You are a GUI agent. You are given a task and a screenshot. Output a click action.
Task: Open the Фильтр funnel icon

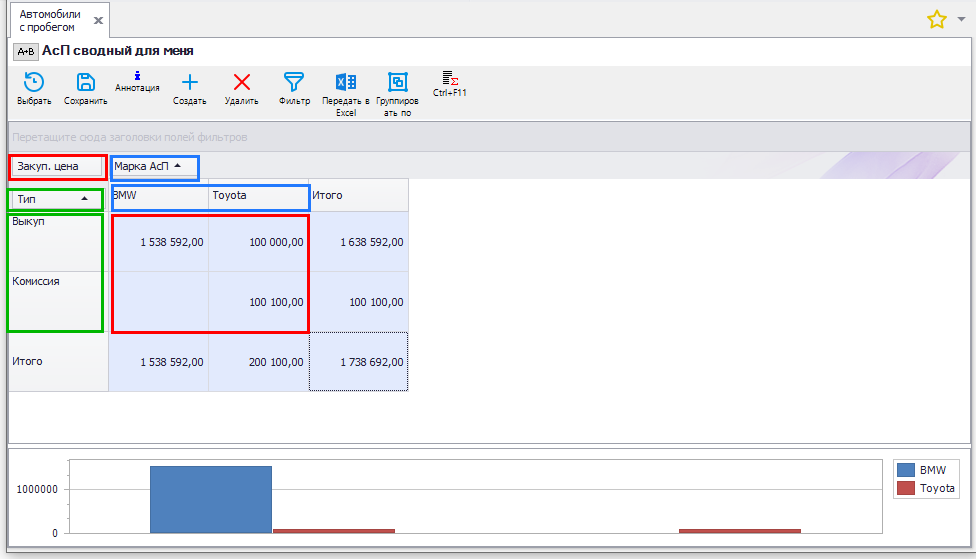294,83
